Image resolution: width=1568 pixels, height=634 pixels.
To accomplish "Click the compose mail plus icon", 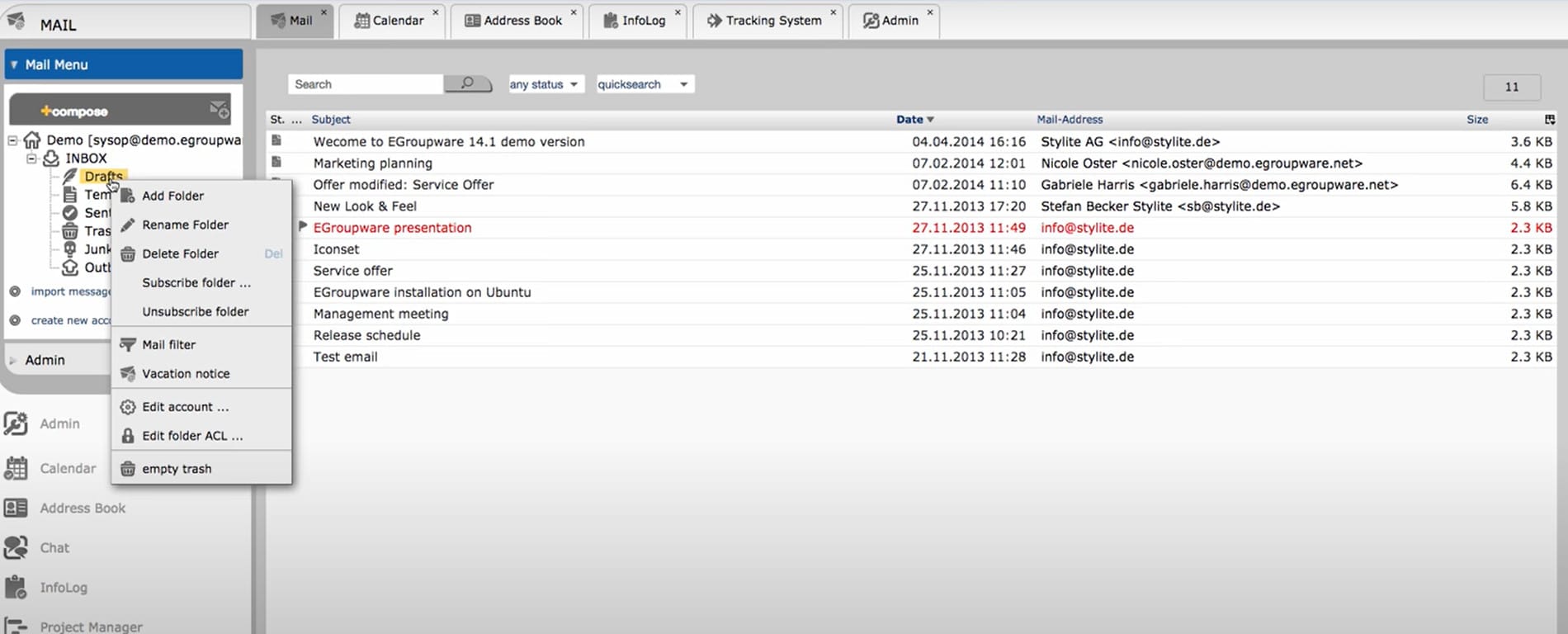I will (x=219, y=109).
